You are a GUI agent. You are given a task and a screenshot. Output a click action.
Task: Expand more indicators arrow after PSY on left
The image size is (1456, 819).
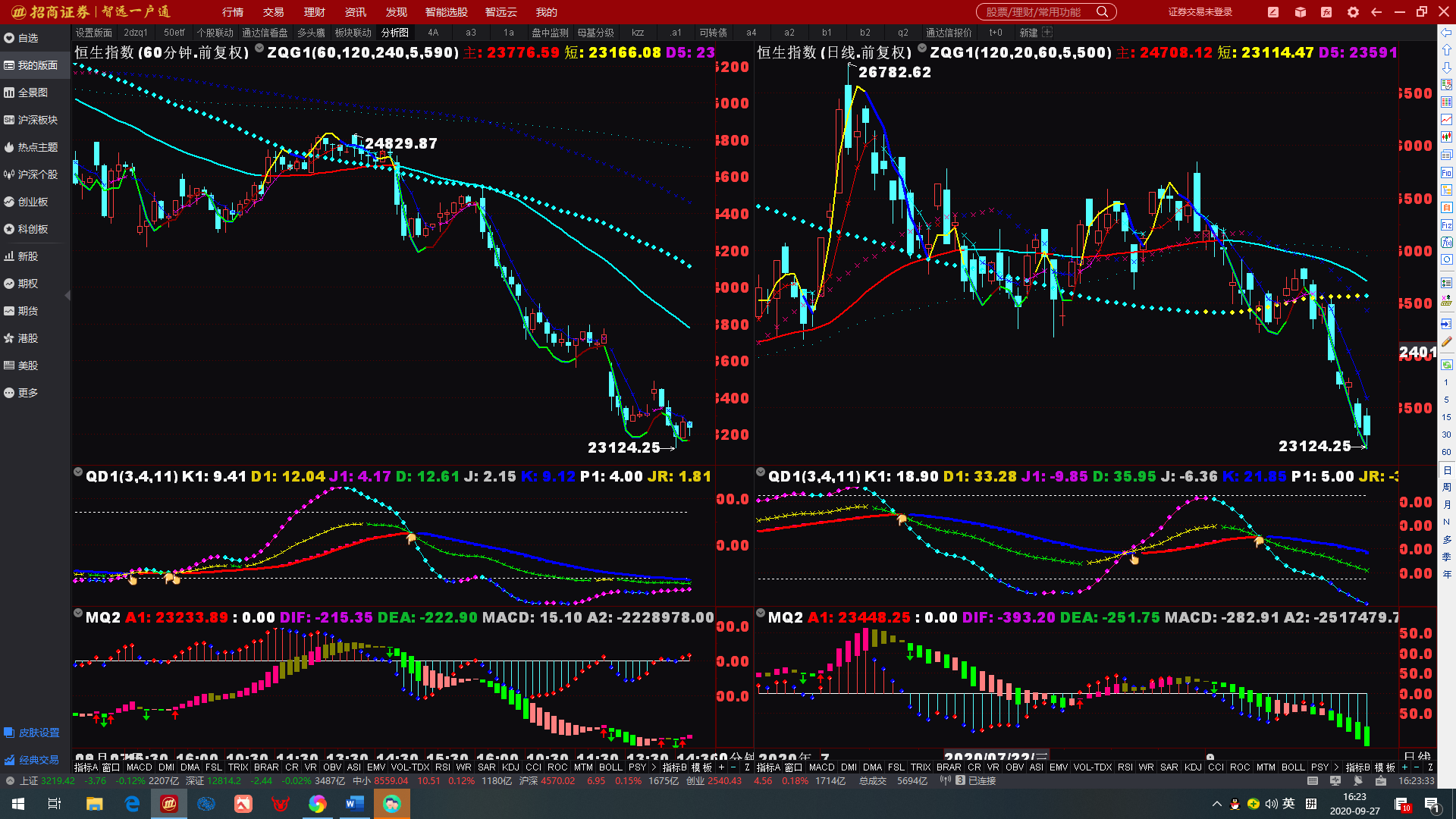(x=654, y=767)
